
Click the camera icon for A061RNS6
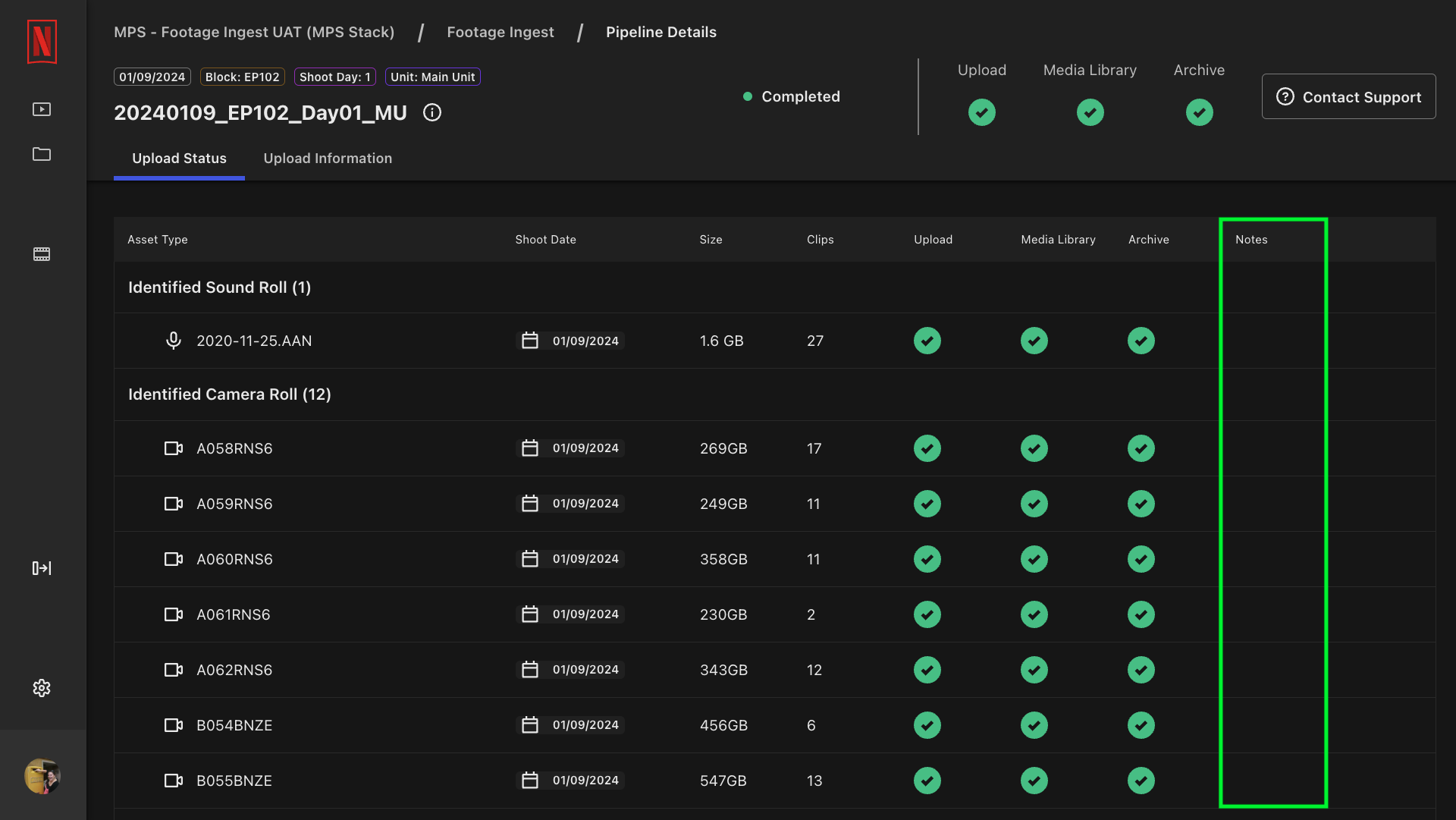coord(174,614)
